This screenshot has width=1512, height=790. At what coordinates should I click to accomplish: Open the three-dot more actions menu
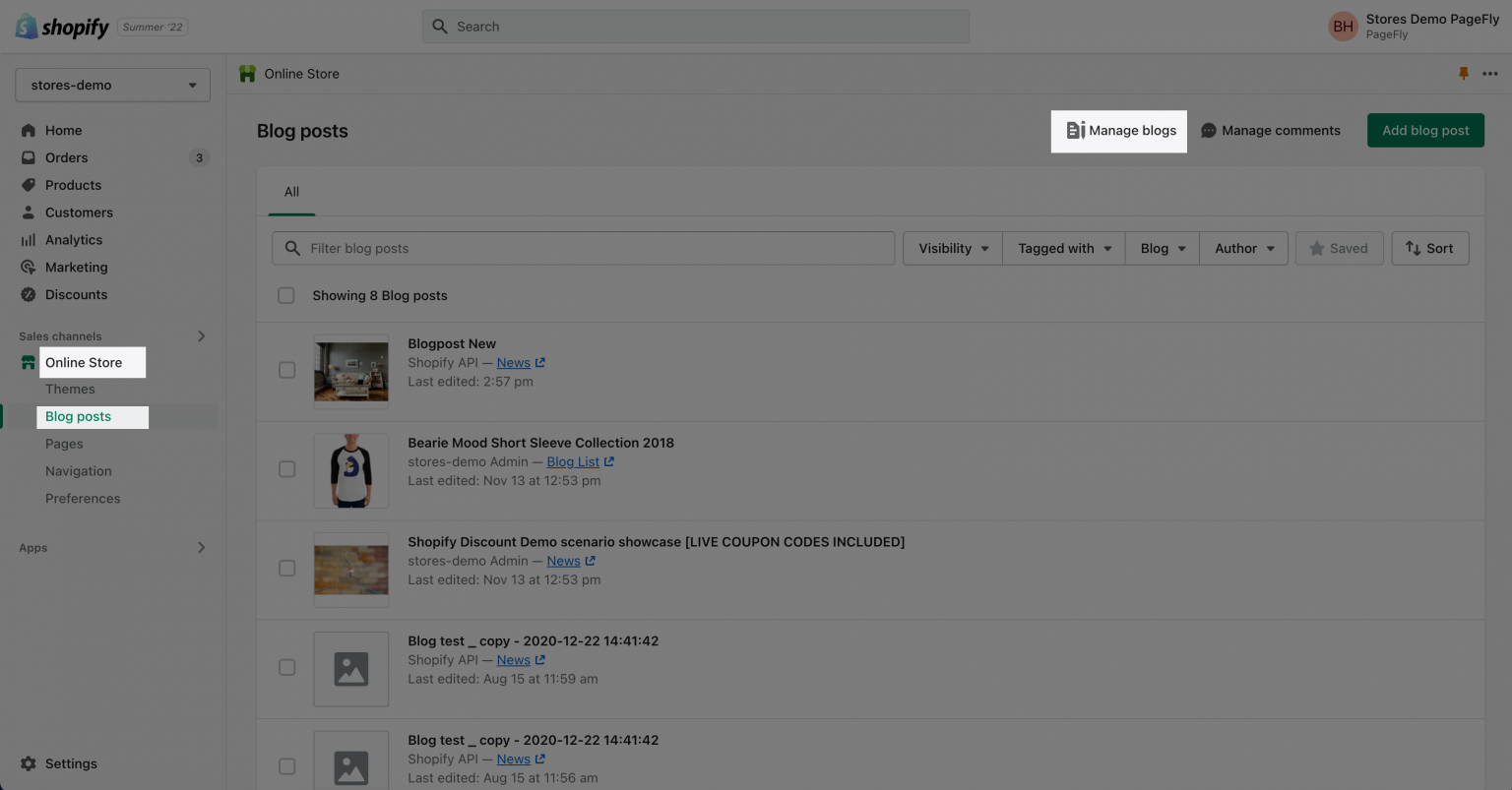point(1490,74)
